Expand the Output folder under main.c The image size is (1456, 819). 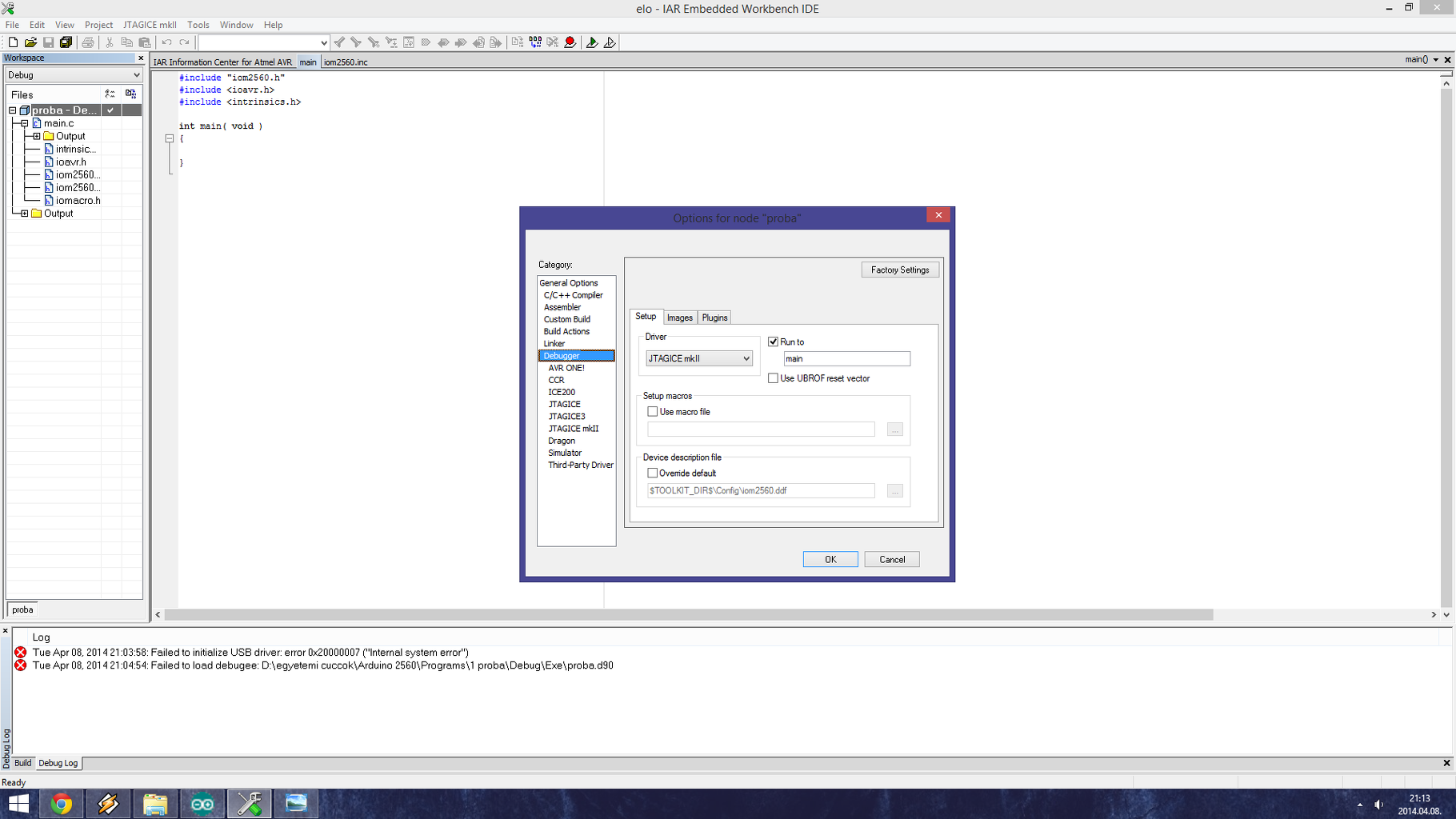[x=37, y=136]
